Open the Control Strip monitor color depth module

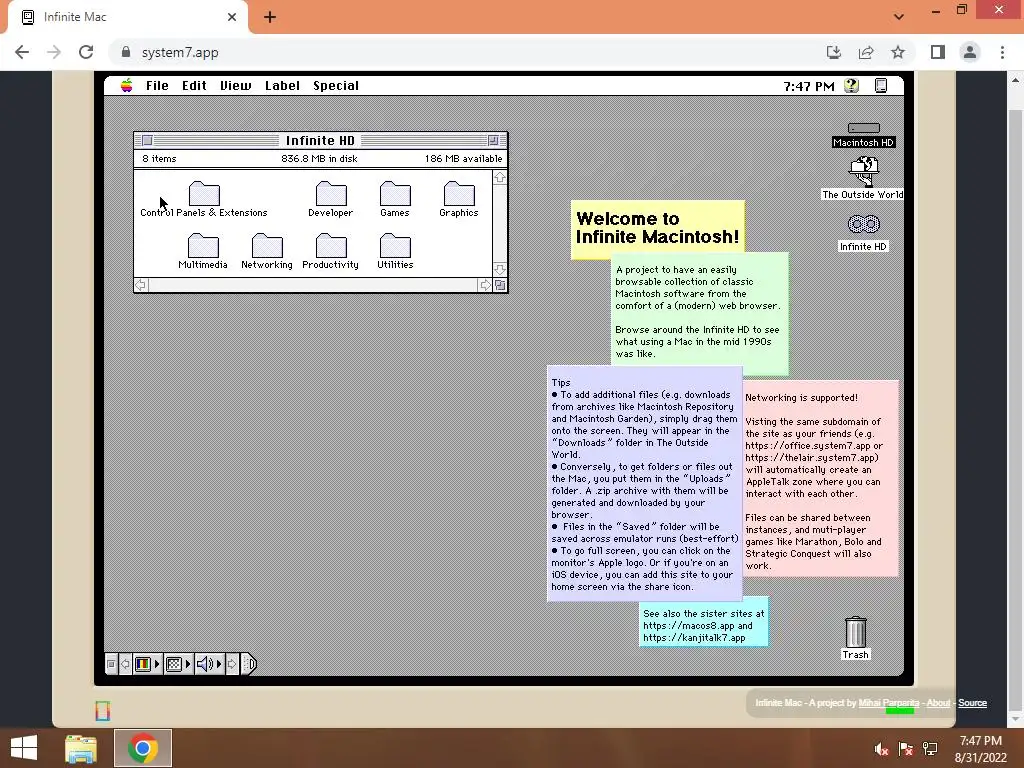coord(147,664)
